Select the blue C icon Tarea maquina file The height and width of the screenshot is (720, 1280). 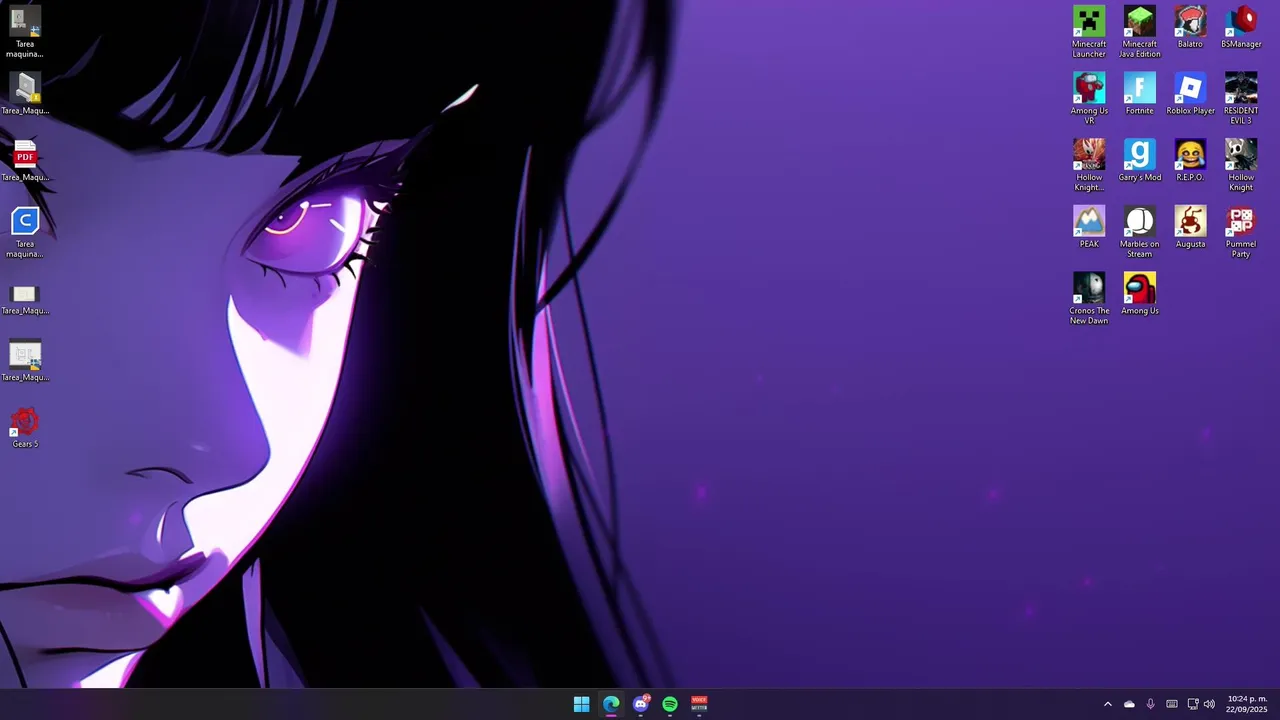pyautogui.click(x=25, y=233)
